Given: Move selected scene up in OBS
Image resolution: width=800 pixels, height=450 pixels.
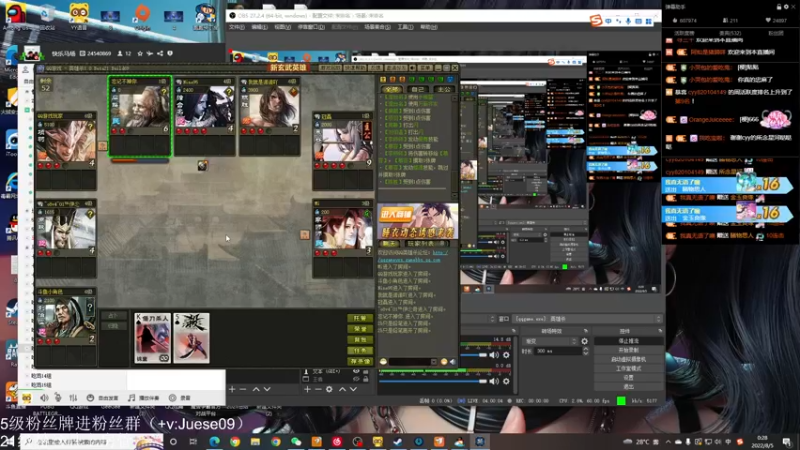Looking at the screenshot, I should (256, 389).
